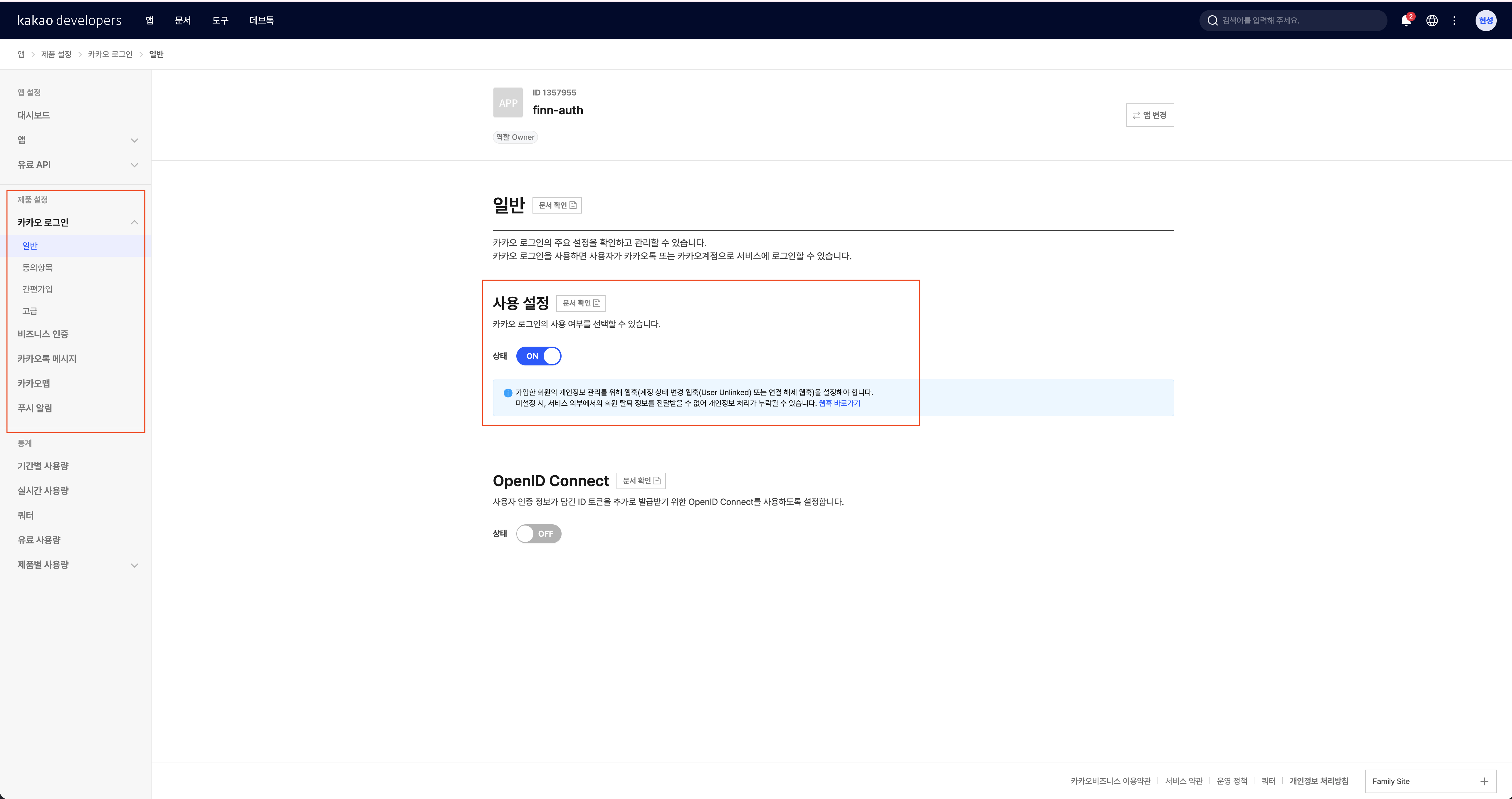The width and height of the screenshot is (1512, 799).
Task: Click the kakao developers logo
Action: click(69, 21)
